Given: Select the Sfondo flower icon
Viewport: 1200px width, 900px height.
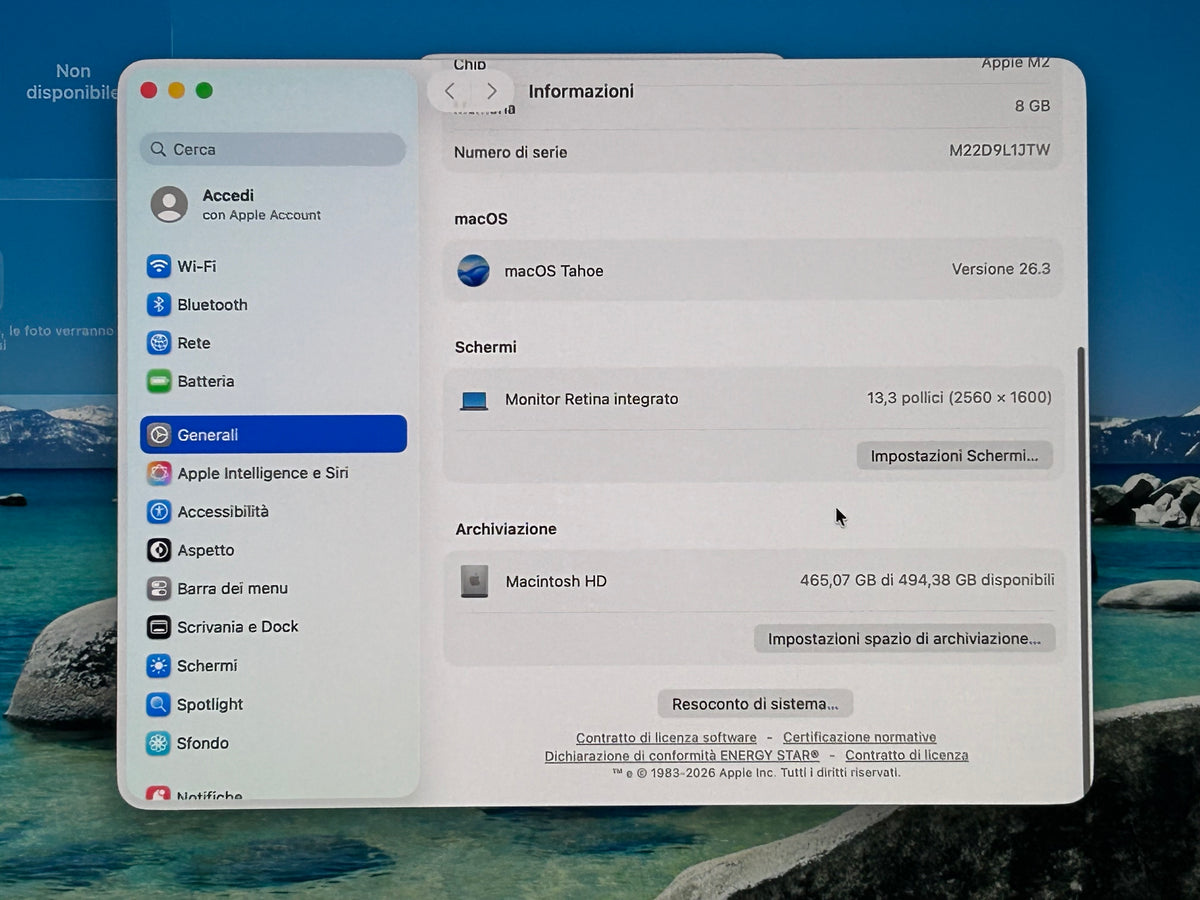Looking at the screenshot, I should tap(159, 743).
